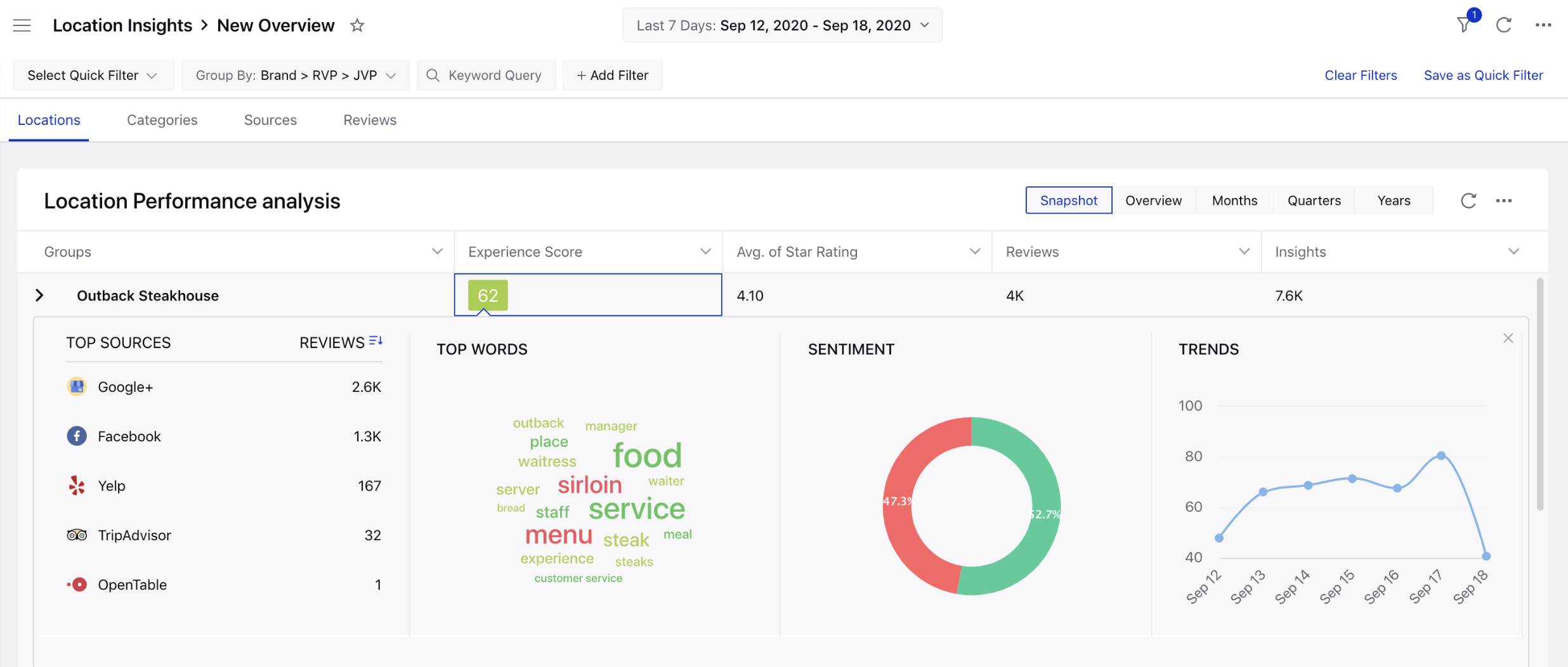
Task: Click the Sep 17 peak trend point
Action: pos(1441,456)
